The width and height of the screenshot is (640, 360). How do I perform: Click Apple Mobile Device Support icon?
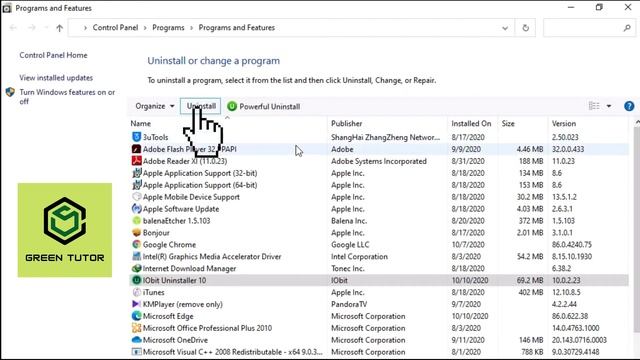point(136,197)
